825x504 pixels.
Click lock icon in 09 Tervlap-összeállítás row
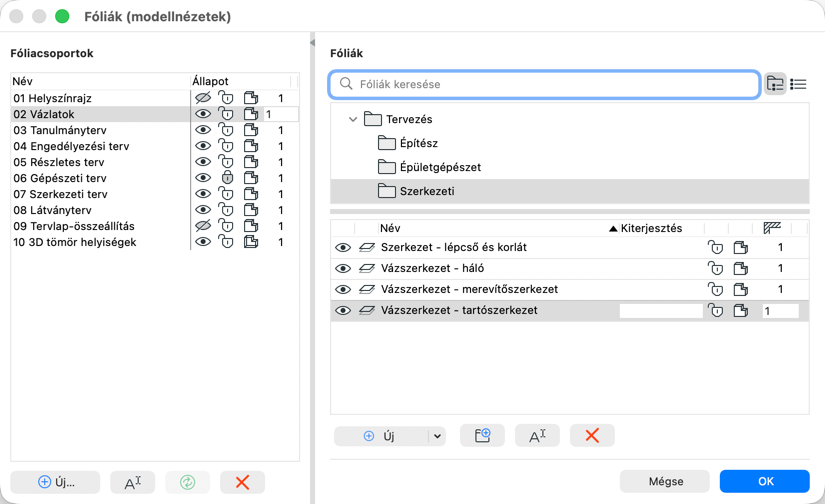point(226,226)
